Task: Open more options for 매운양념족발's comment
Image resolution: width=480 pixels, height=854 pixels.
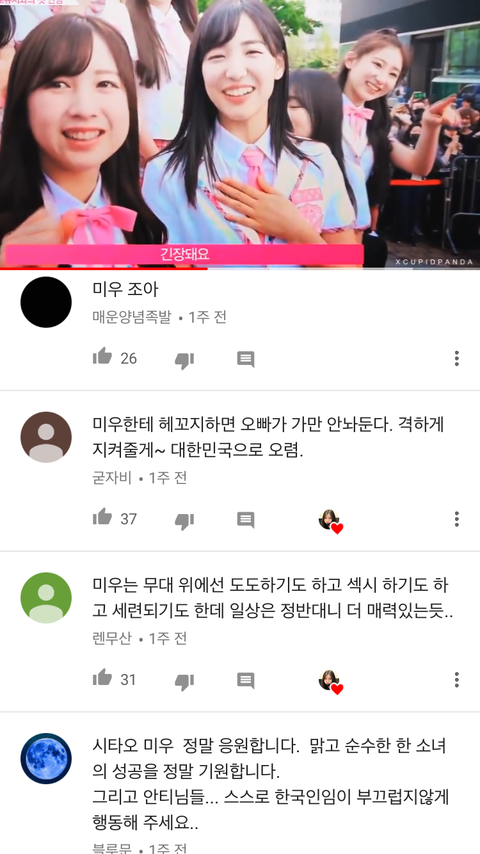Action: [x=457, y=358]
